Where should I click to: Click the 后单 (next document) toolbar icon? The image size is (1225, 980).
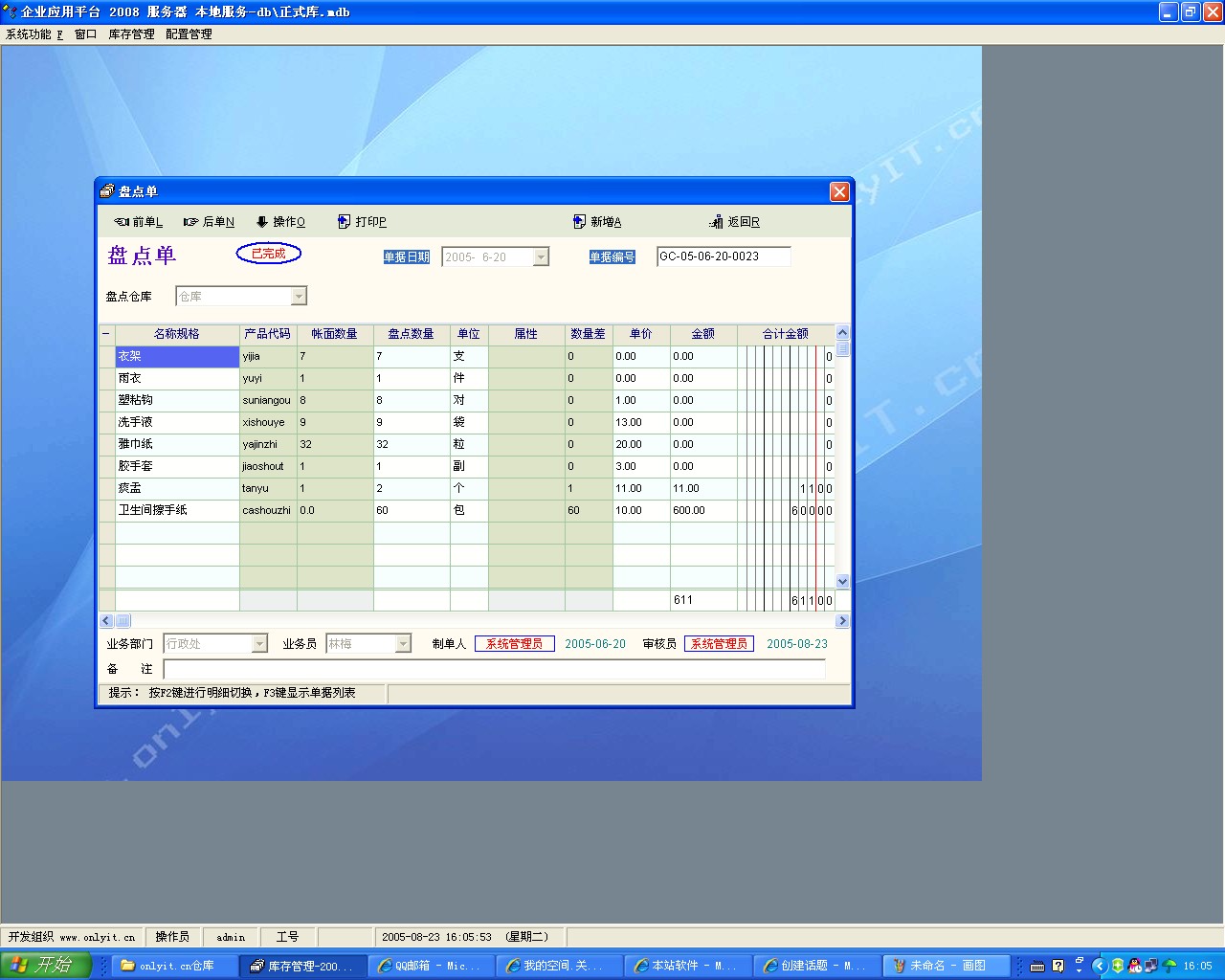(x=191, y=222)
